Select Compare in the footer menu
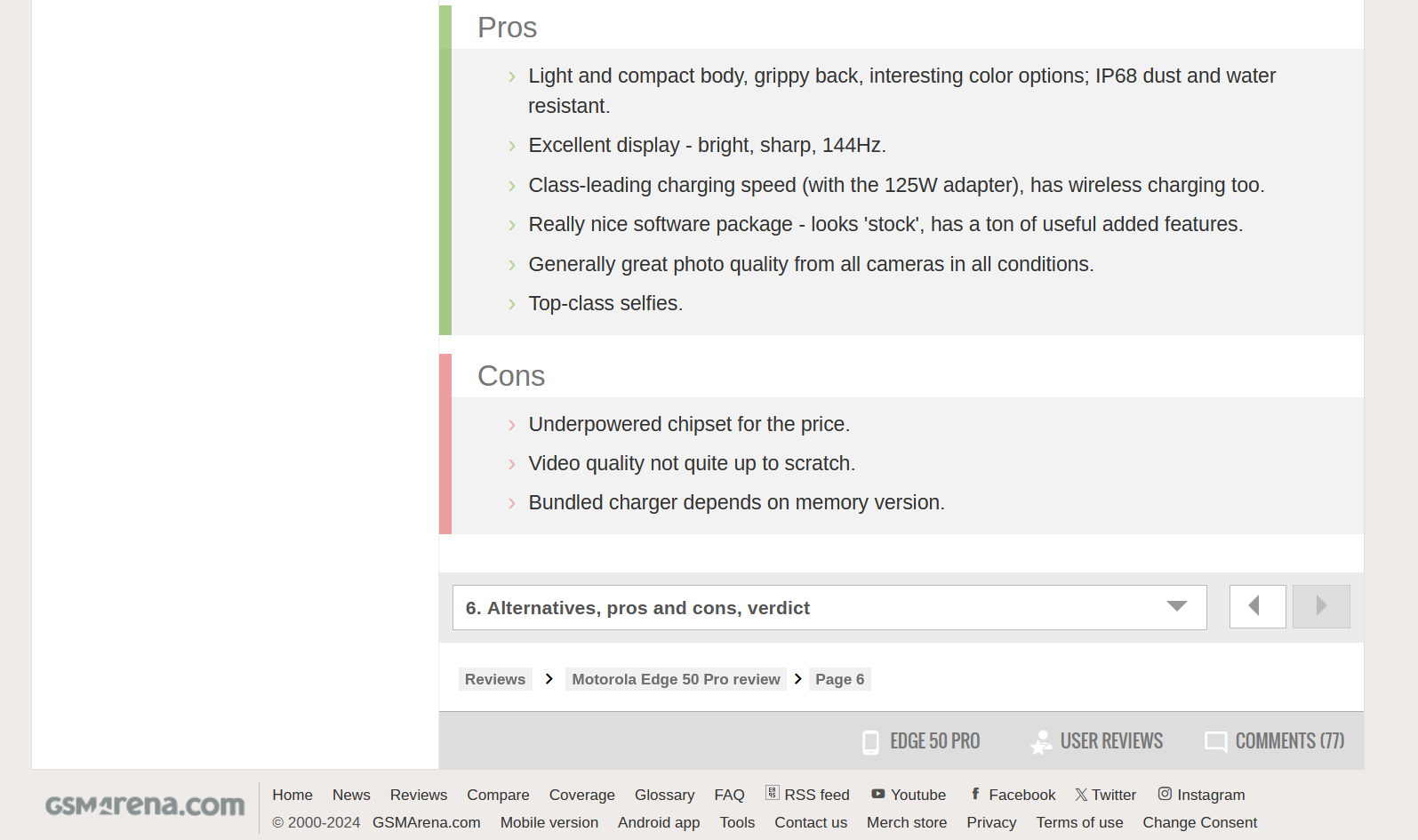The image size is (1418, 840). click(x=498, y=795)
